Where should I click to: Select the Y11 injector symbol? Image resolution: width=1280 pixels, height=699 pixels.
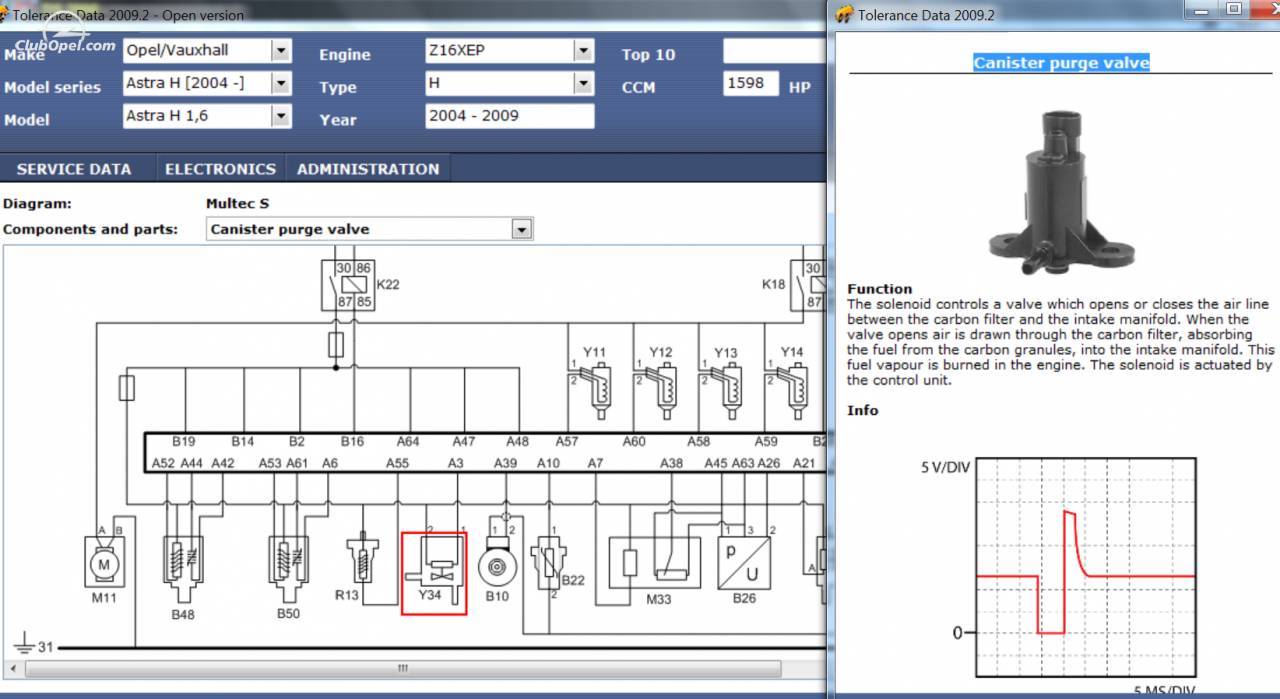pyautogui.click(x=597, y=392)
